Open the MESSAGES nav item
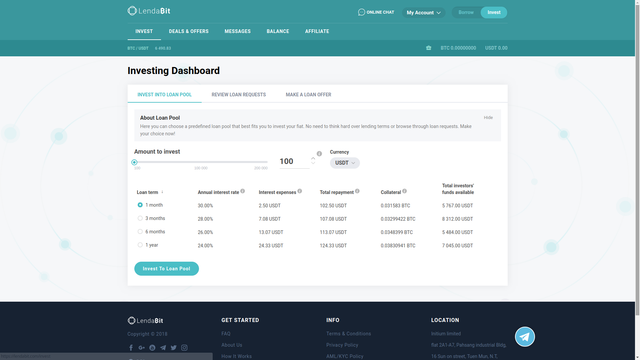The width and height of the screenshot is (640, 360). 238,31
